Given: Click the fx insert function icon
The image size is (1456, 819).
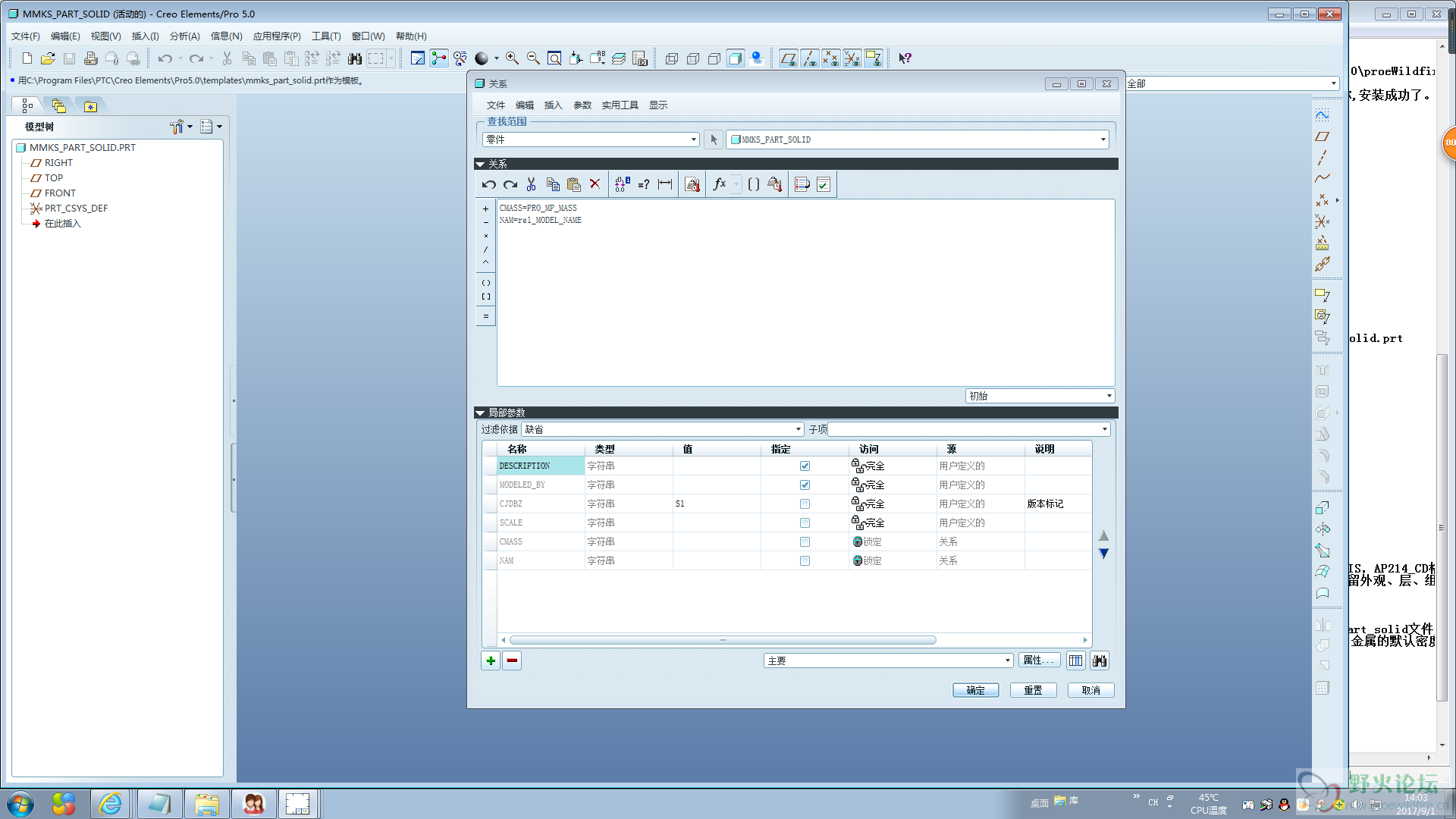Looking at the screenshot, I should [x=720, y=184].
